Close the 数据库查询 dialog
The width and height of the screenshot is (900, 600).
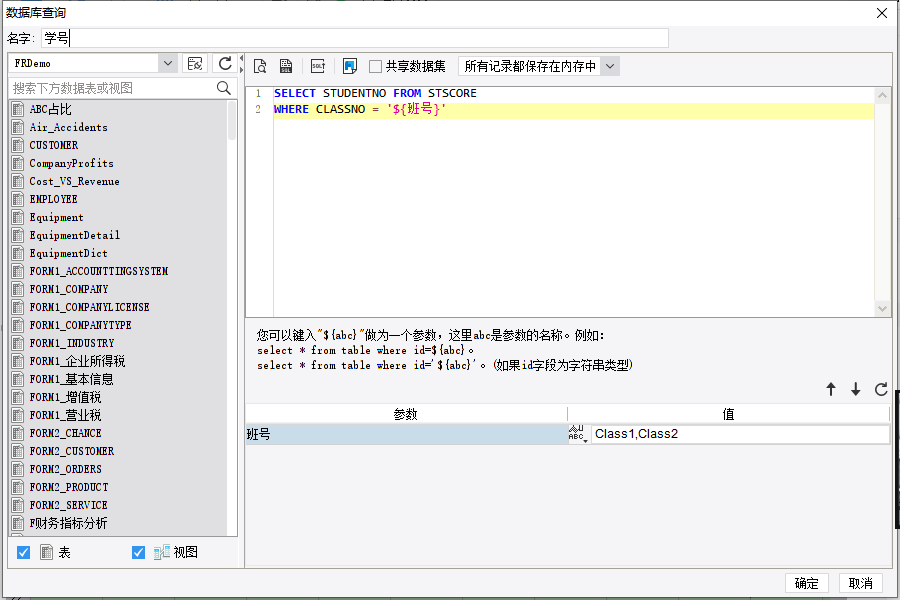[x=882, y=13]
